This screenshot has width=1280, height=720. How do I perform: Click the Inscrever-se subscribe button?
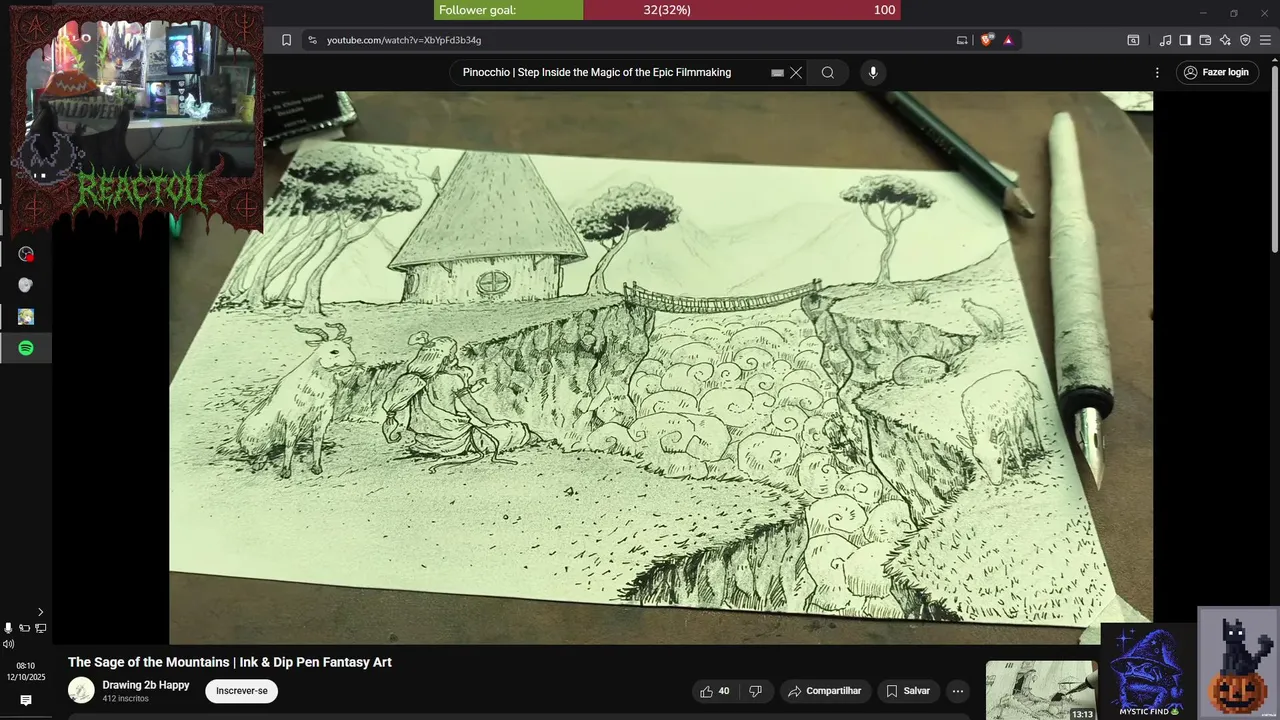coord(242,691)
